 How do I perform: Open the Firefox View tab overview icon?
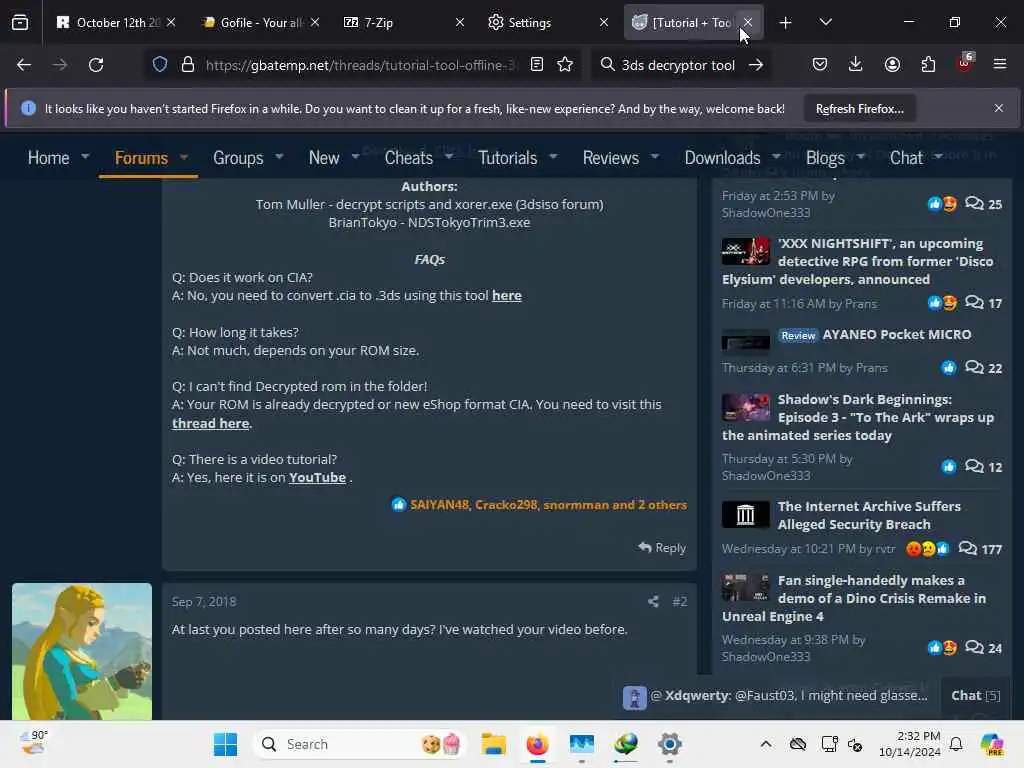point(20,22)
